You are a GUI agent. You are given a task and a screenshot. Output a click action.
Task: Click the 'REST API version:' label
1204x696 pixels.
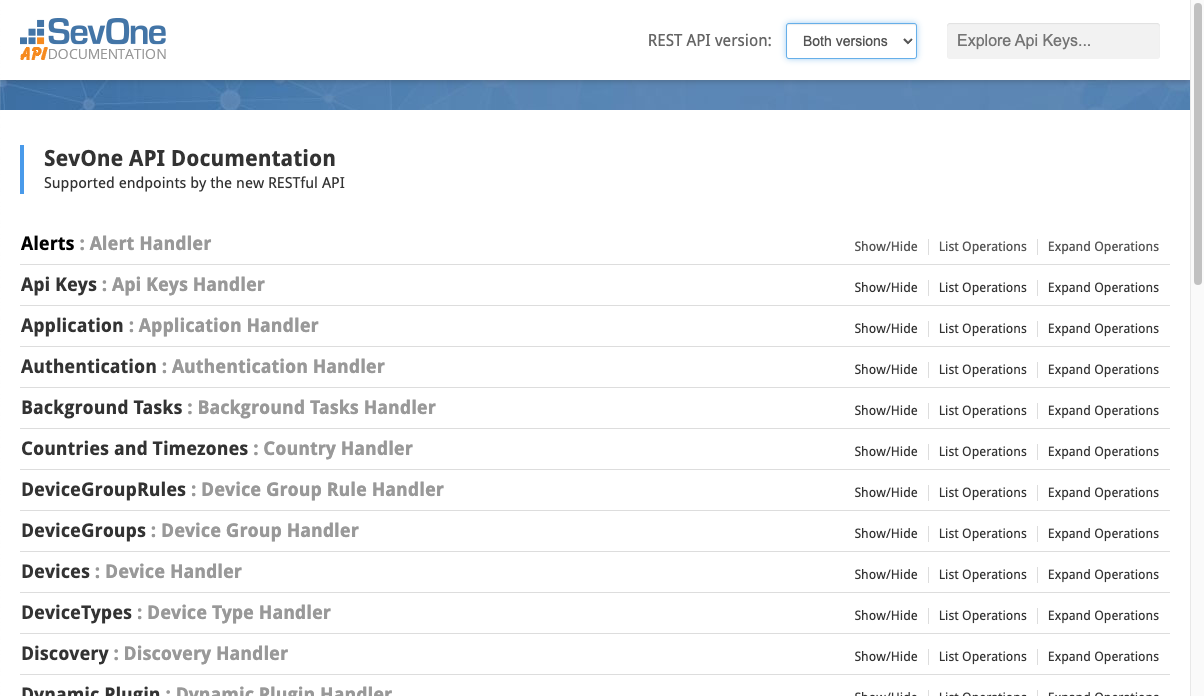click(710, 41)
